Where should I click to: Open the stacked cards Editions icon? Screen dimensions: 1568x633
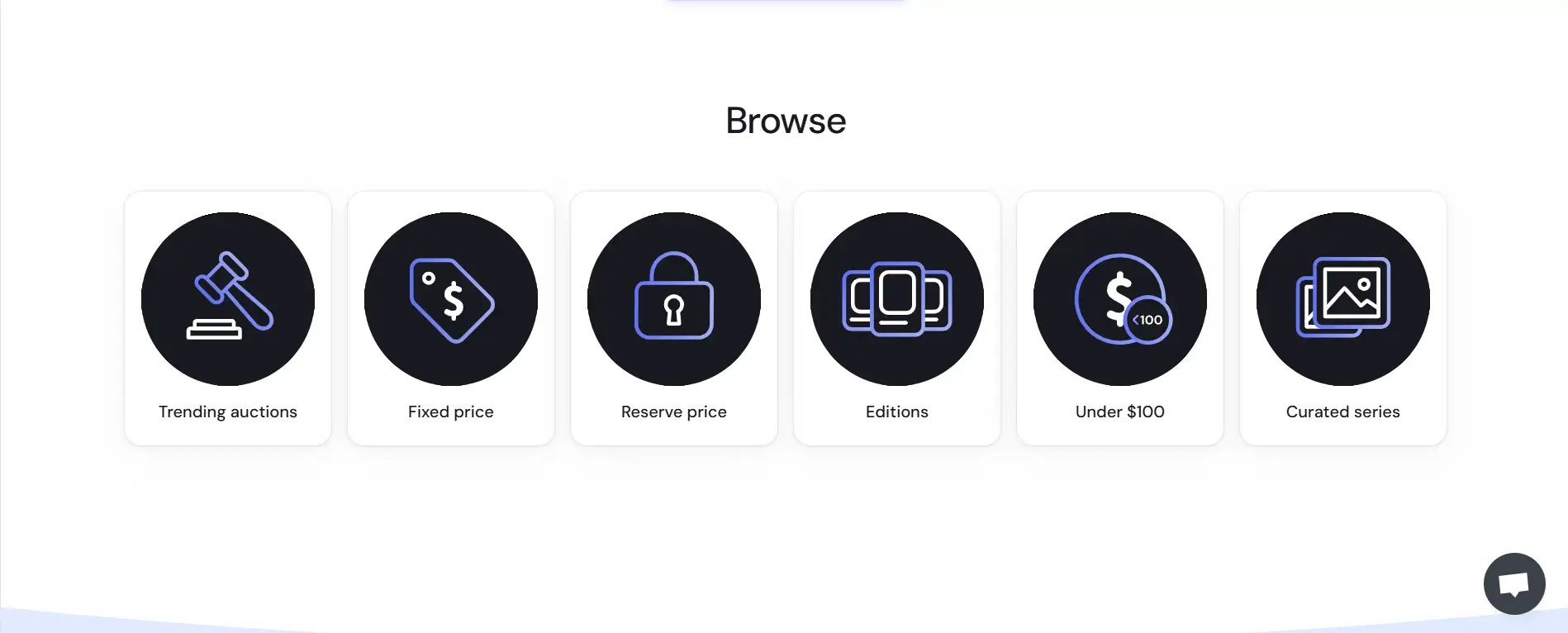tap(897, 299)
